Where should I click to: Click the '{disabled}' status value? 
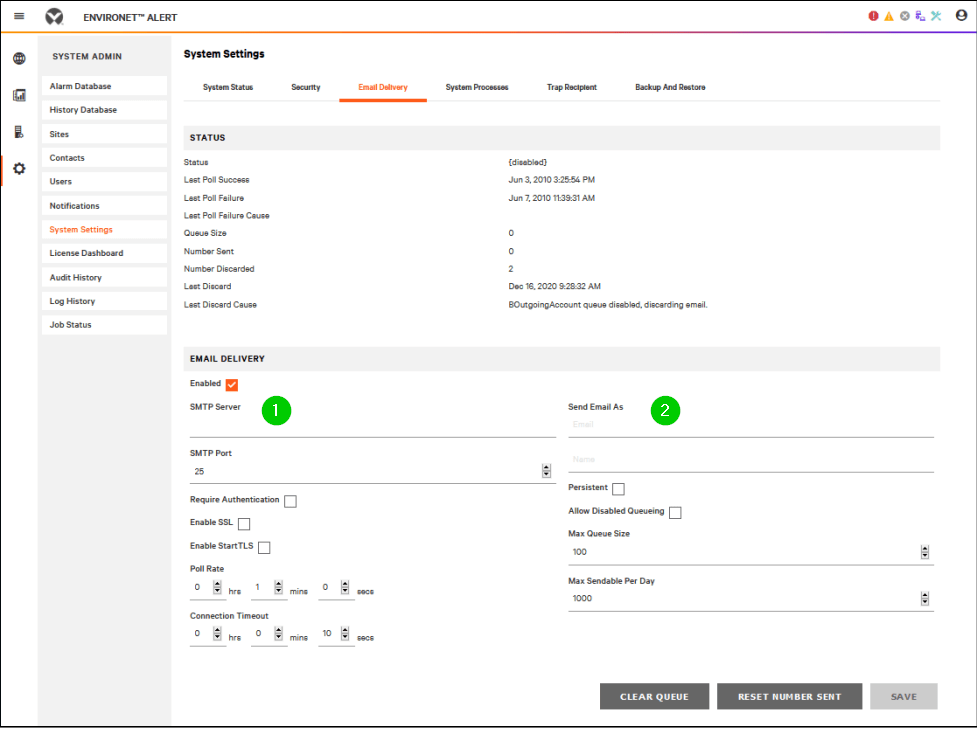pyautogui.click(x=528, y=162)
